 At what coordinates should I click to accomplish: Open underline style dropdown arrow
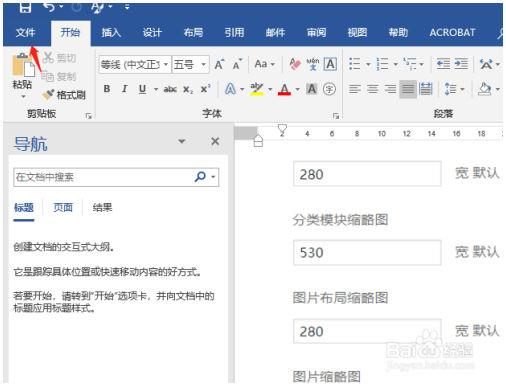[x=156, y=89]
